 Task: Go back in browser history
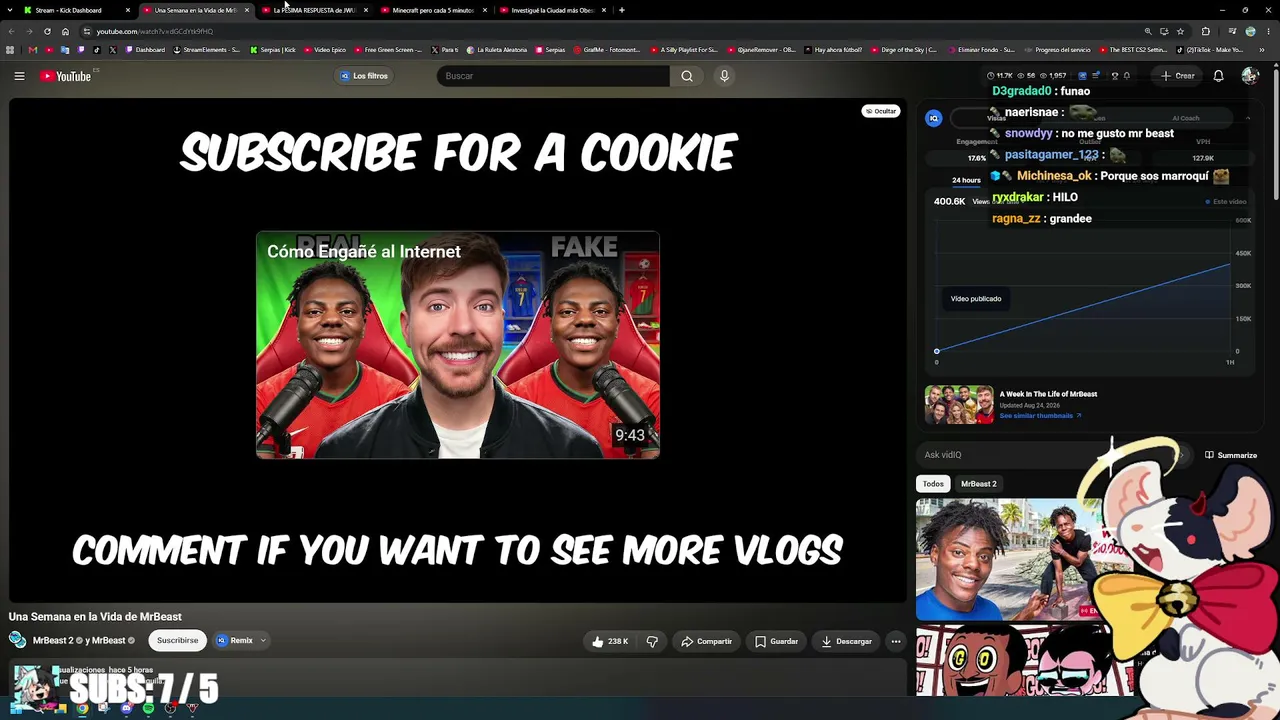[x=11, y=31]
